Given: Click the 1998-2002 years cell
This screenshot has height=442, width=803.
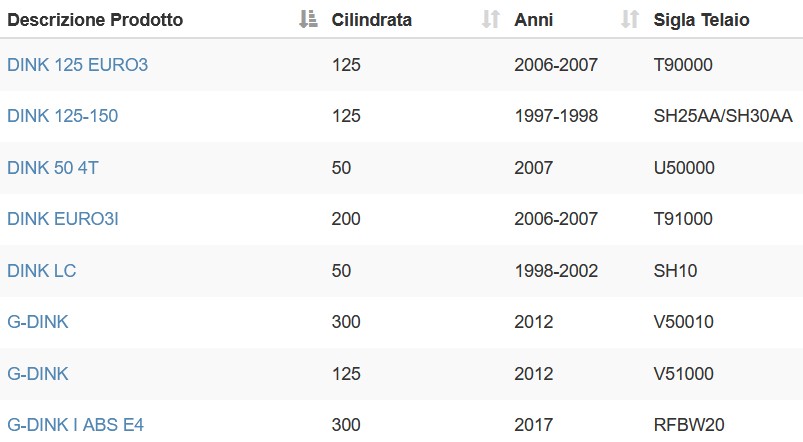Looking at the screenshot, I should coord(556,271).
